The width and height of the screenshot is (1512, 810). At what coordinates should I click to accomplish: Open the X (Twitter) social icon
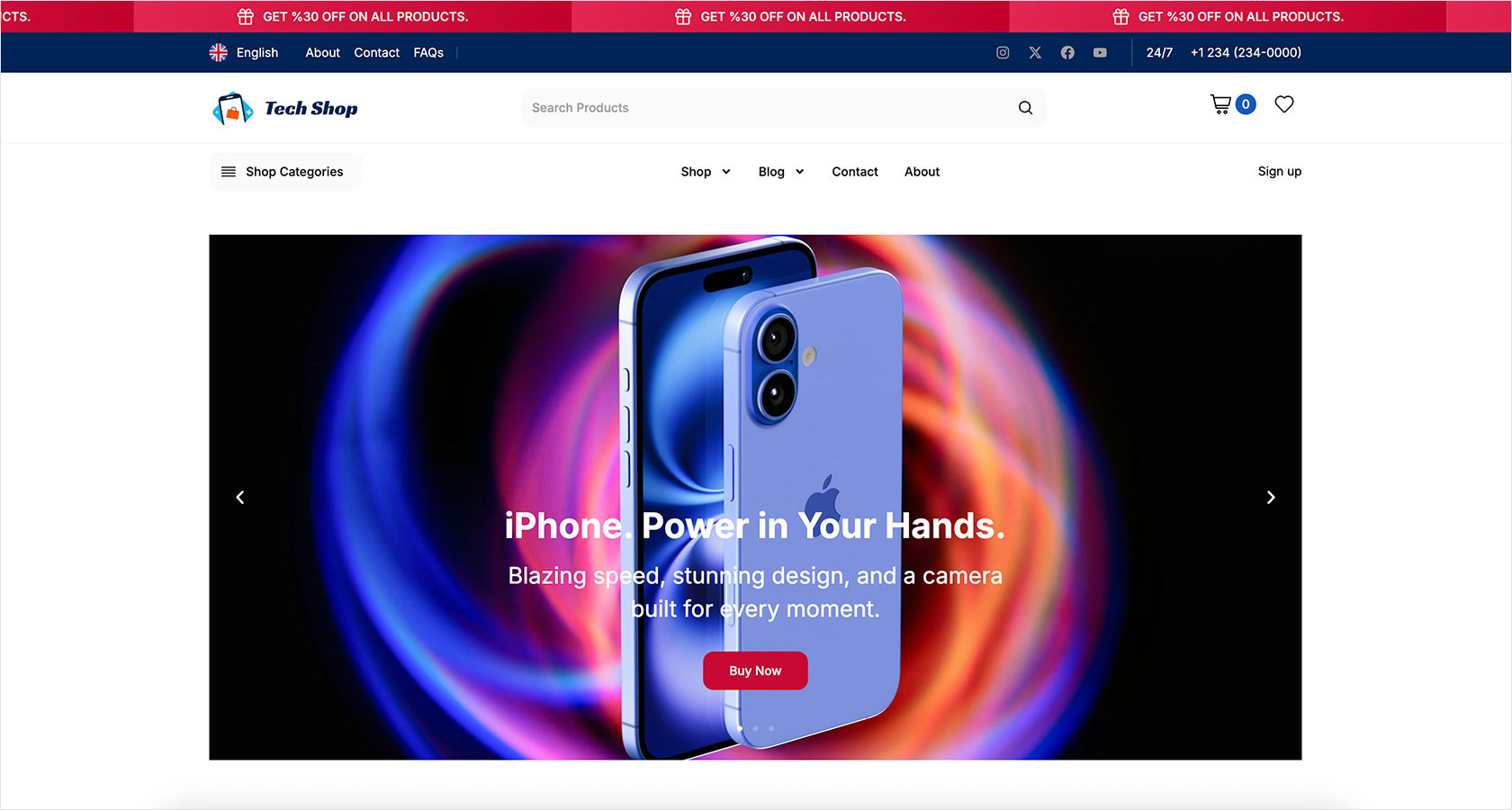tap(1035, 53)
